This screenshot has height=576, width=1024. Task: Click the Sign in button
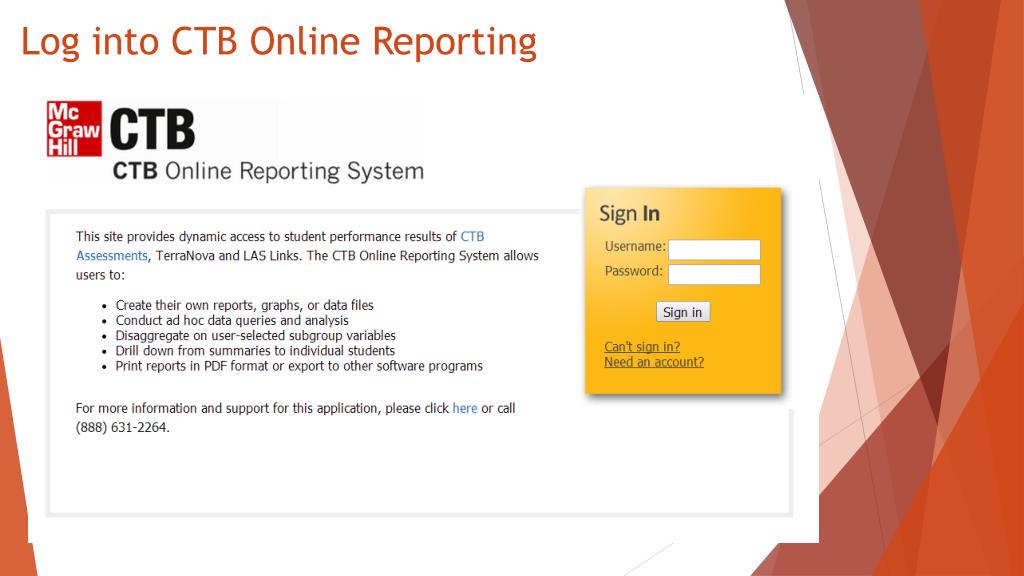click(682, 312)
